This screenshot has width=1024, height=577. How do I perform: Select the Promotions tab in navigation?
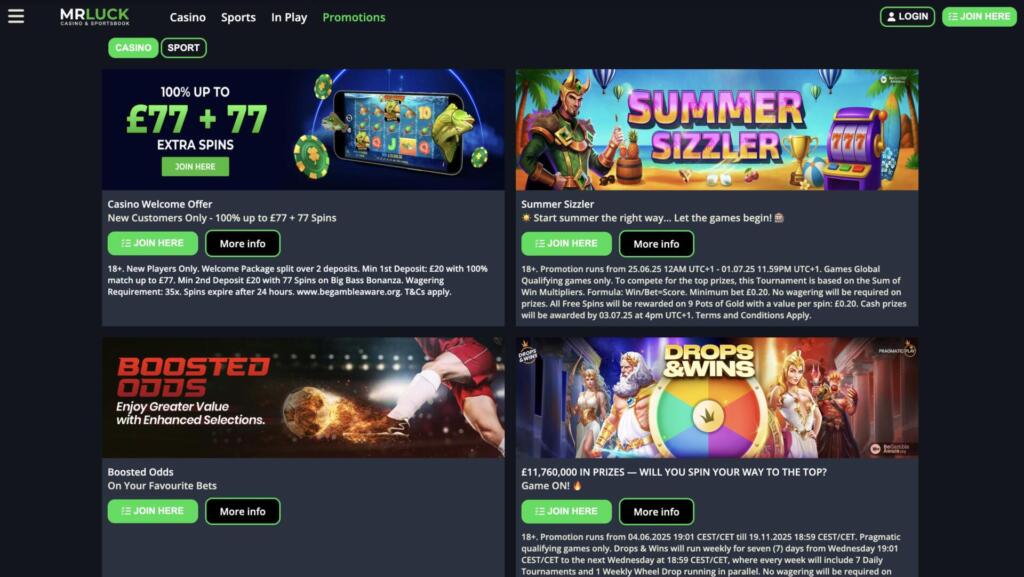click(x=354, y=18)
